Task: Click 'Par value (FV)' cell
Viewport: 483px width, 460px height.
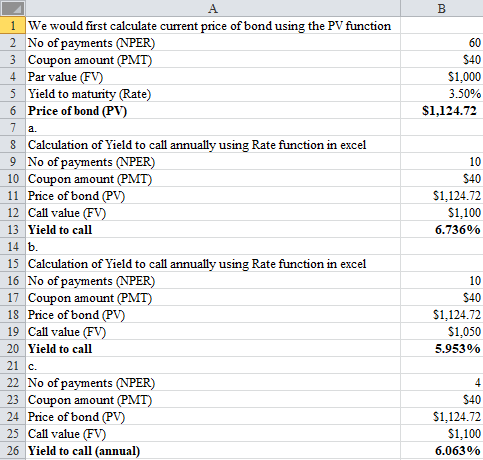Action: click(x=213, y=76)
